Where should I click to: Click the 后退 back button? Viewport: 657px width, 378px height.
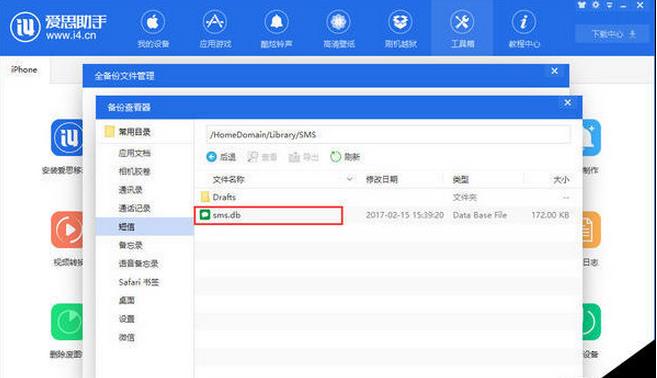point(221,157)
